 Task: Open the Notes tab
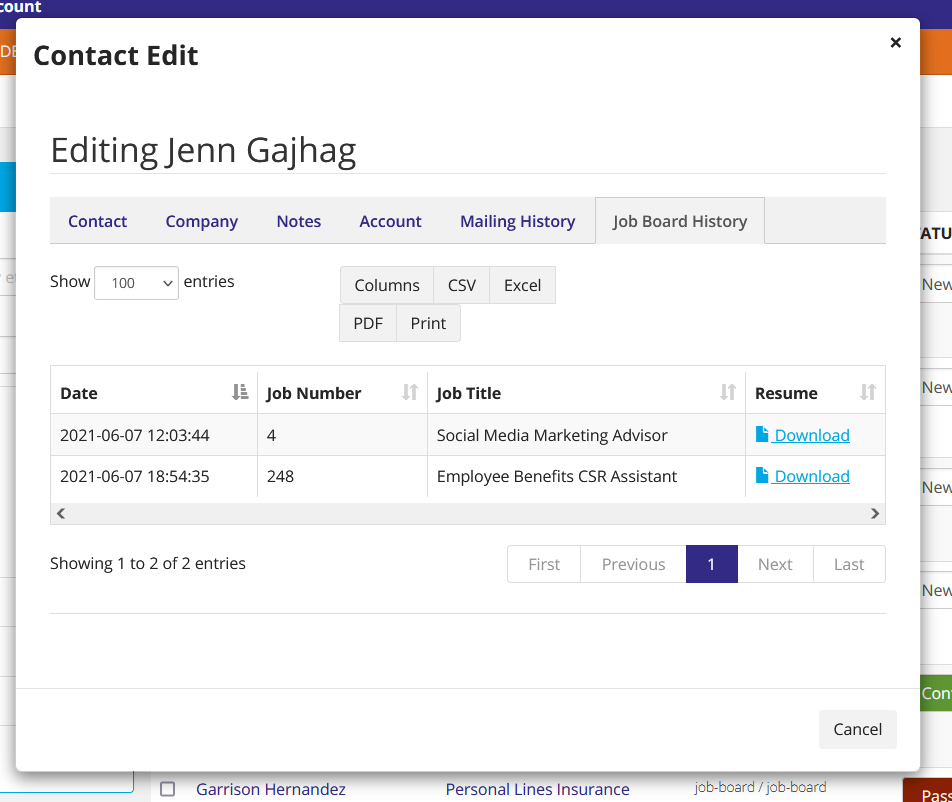click(299, 221)
